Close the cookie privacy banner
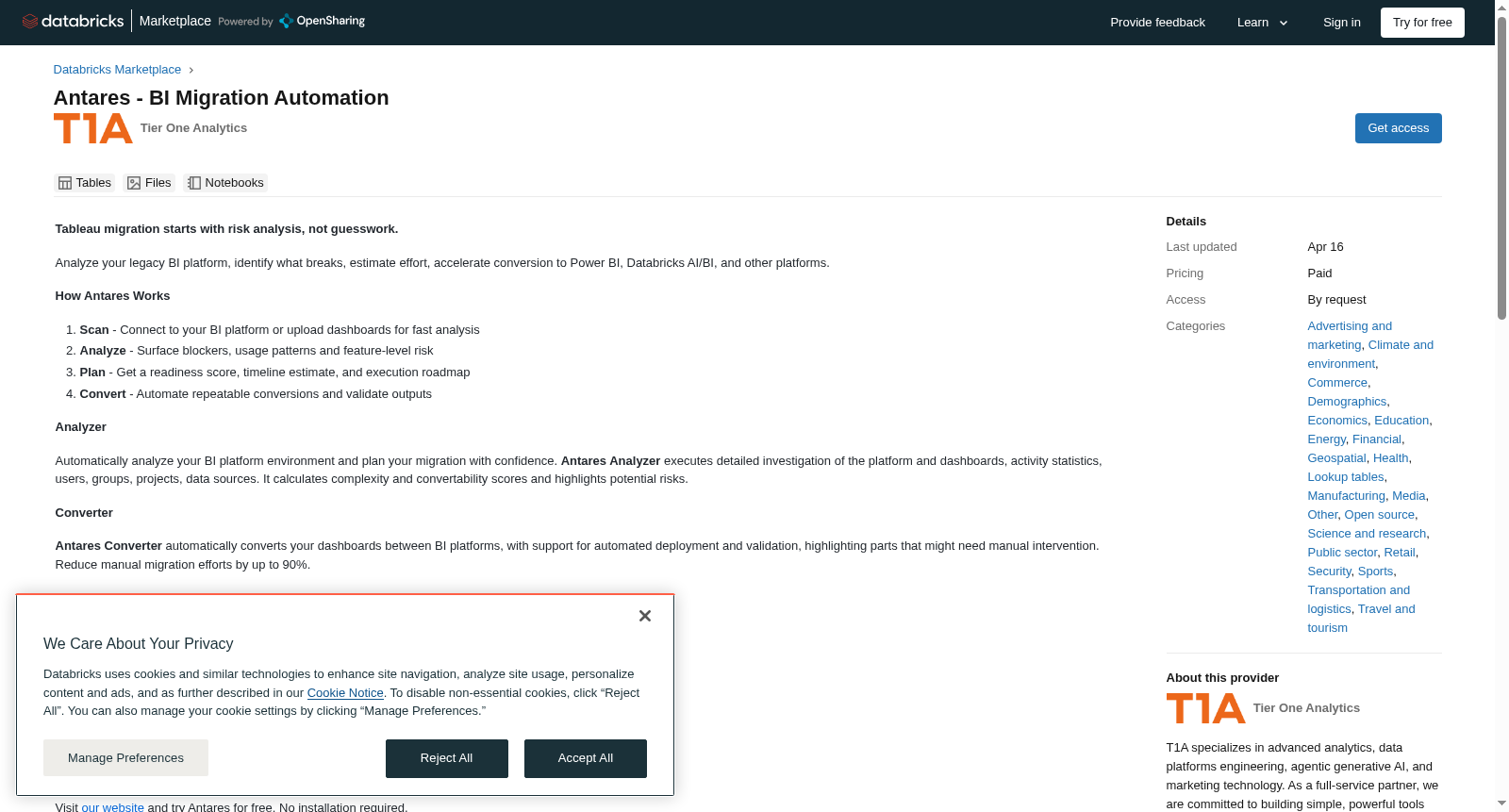 645,616
